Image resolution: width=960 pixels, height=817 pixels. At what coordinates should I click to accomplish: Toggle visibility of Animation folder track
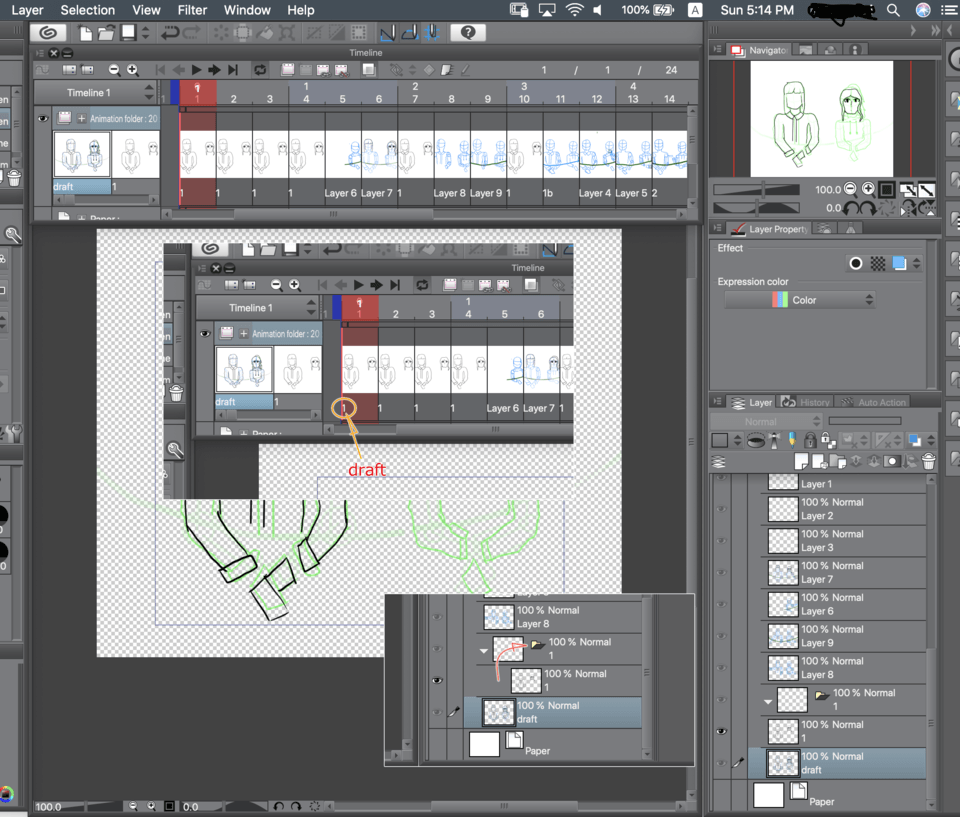(43, 119)
